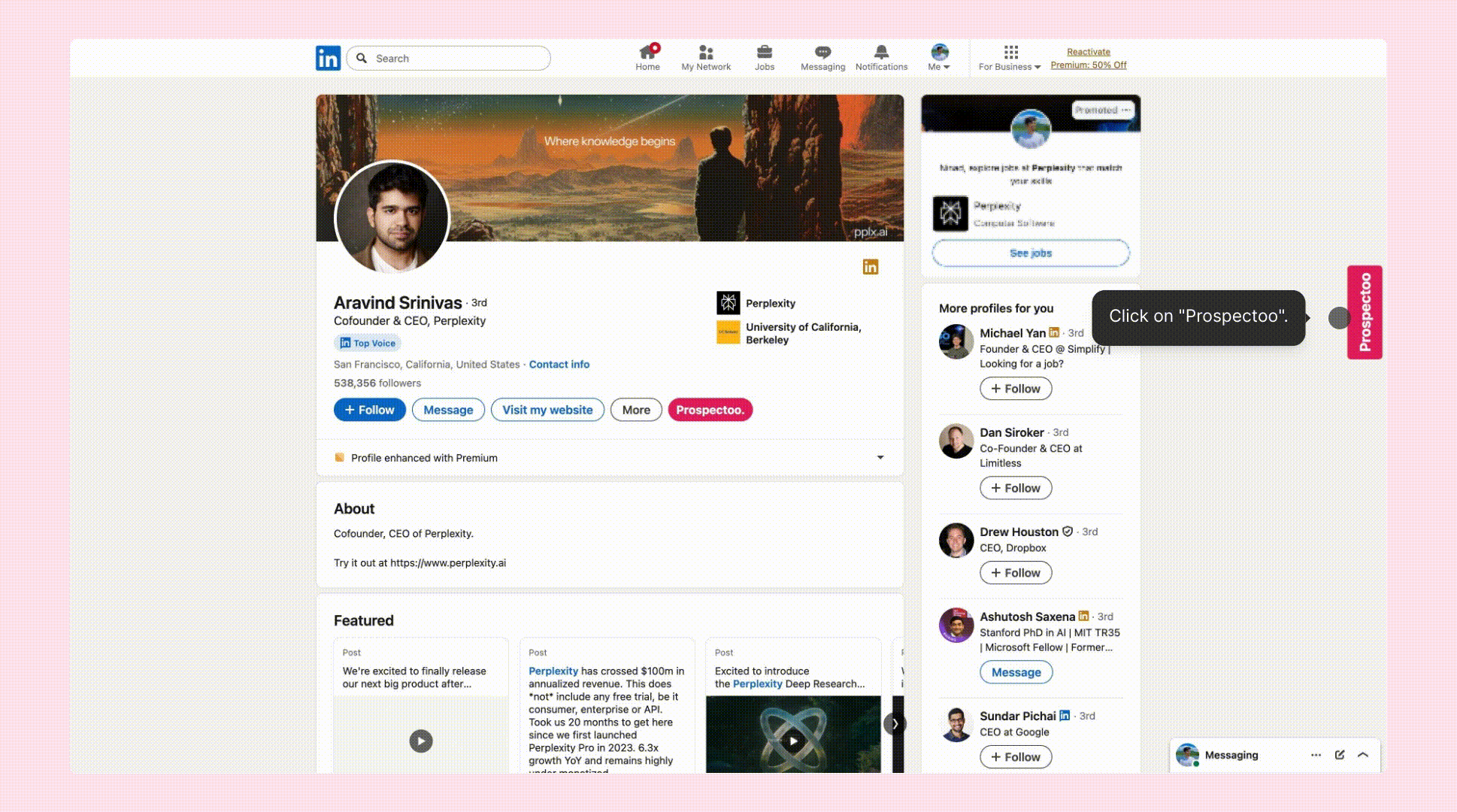Click the red Prospectoo side tab

coord(1365,312)
